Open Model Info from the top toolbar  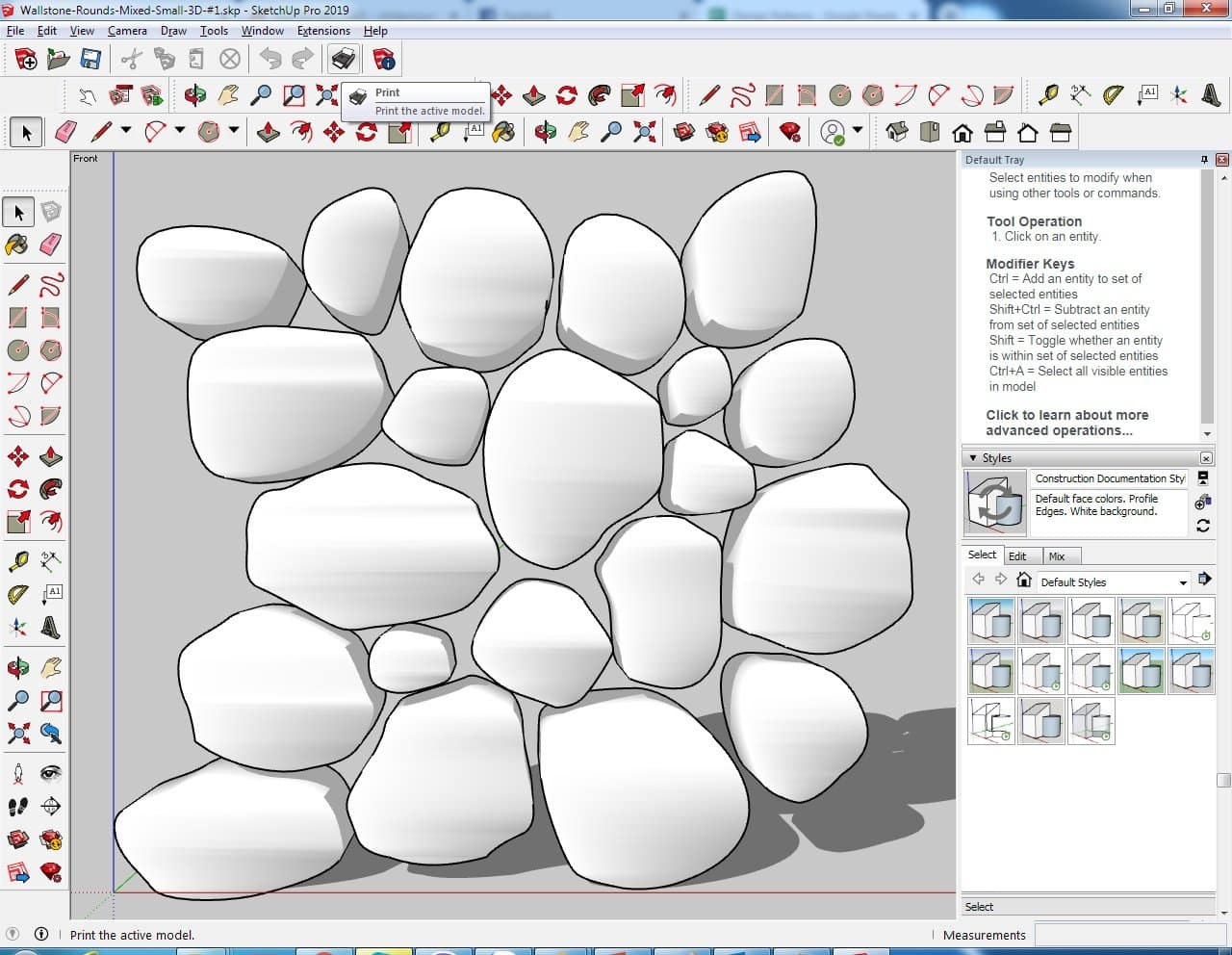pos(384,60)
